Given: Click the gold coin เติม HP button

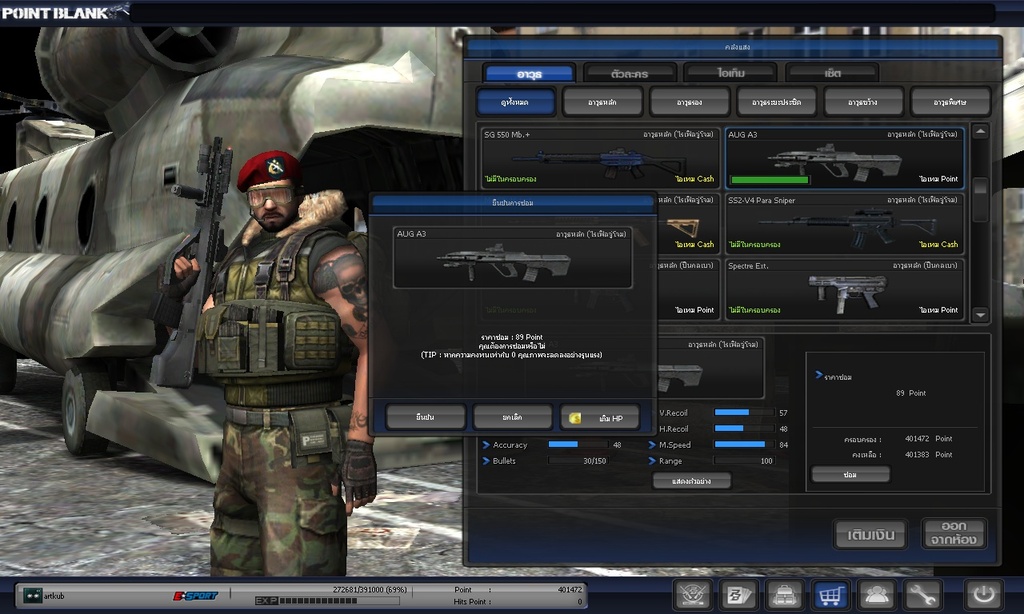Looking at the screenshot, I should click(x=599, y=416).
